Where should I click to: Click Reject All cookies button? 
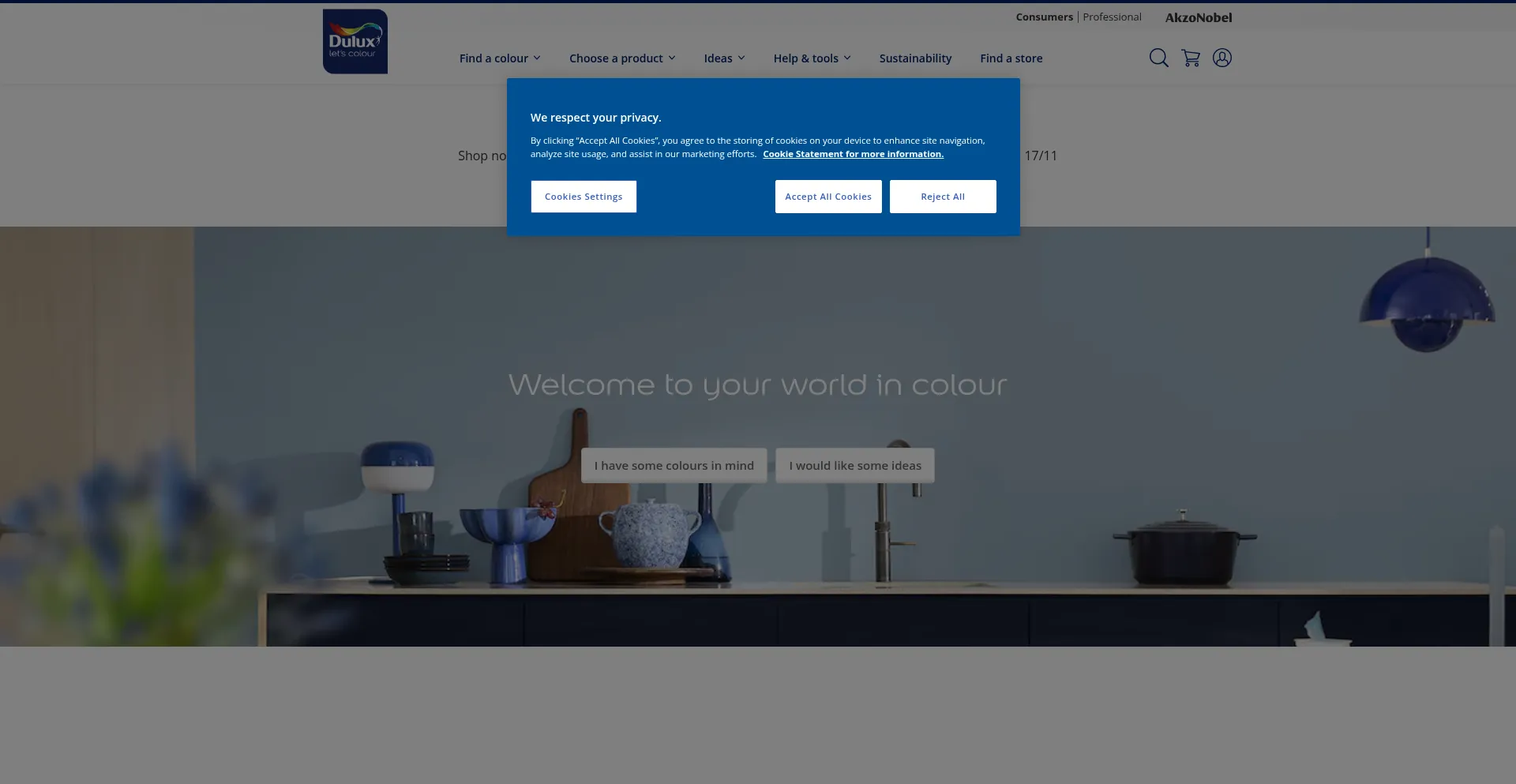coord(943,197)
